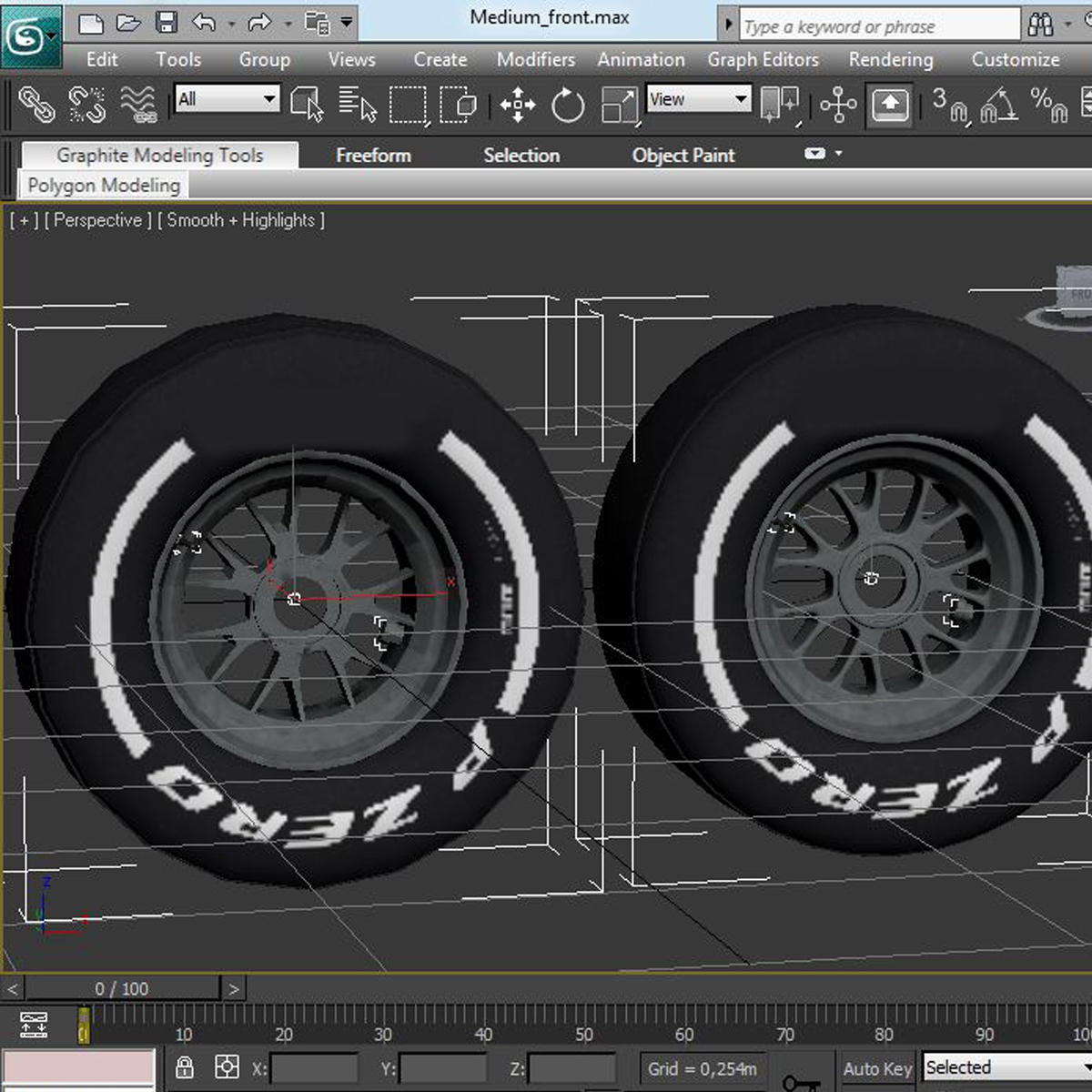The height and width of the screenshot is (1092, 1092).
Task: Click the X coordinate field
Action: tap(313, 1068)
